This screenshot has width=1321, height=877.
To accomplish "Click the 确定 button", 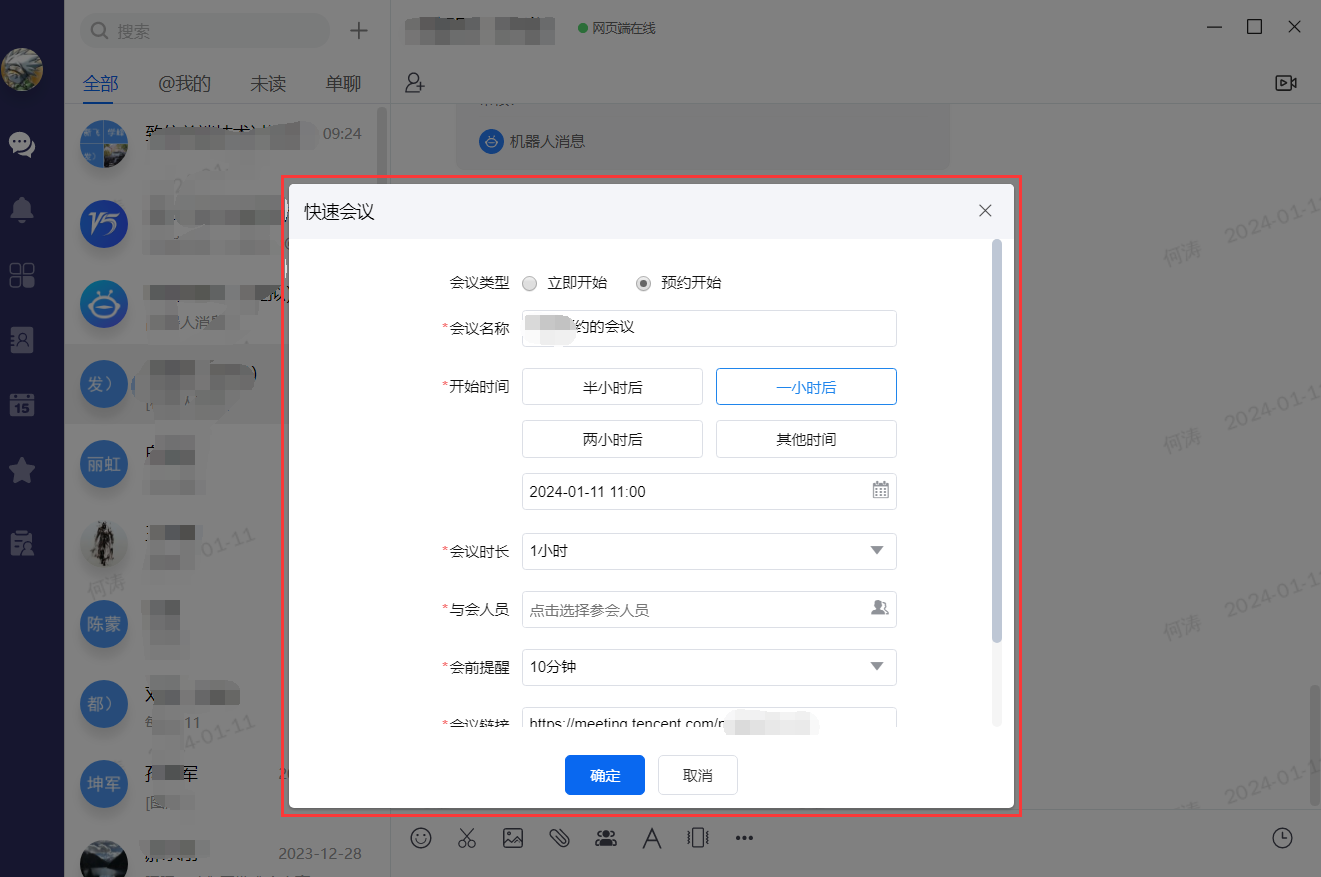I will coord(604,775).
